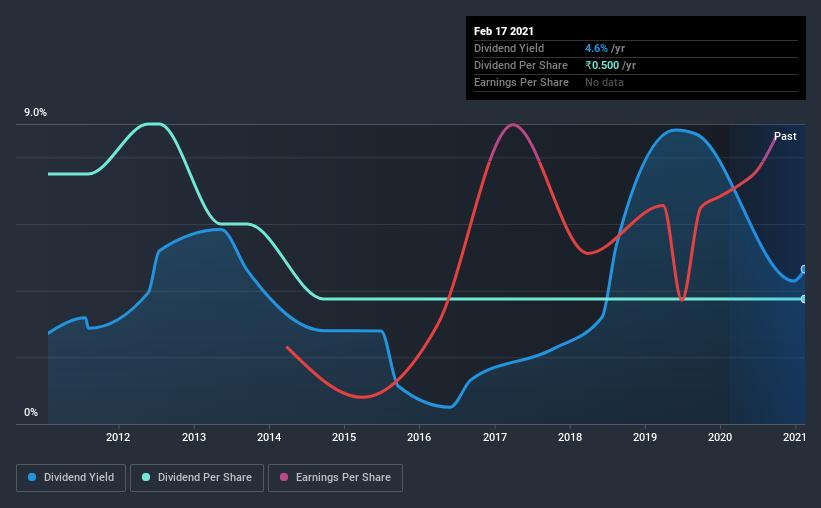The width and height of the screenshot is (821, 508).
Task: Click the tooltip Dividend Yield row label
Action: (509, 48)
